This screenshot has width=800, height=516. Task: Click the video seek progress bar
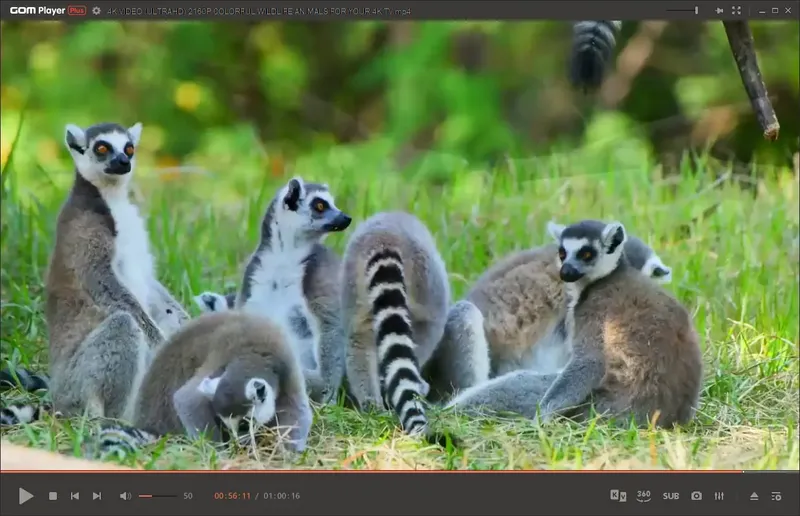click(400, 472)
